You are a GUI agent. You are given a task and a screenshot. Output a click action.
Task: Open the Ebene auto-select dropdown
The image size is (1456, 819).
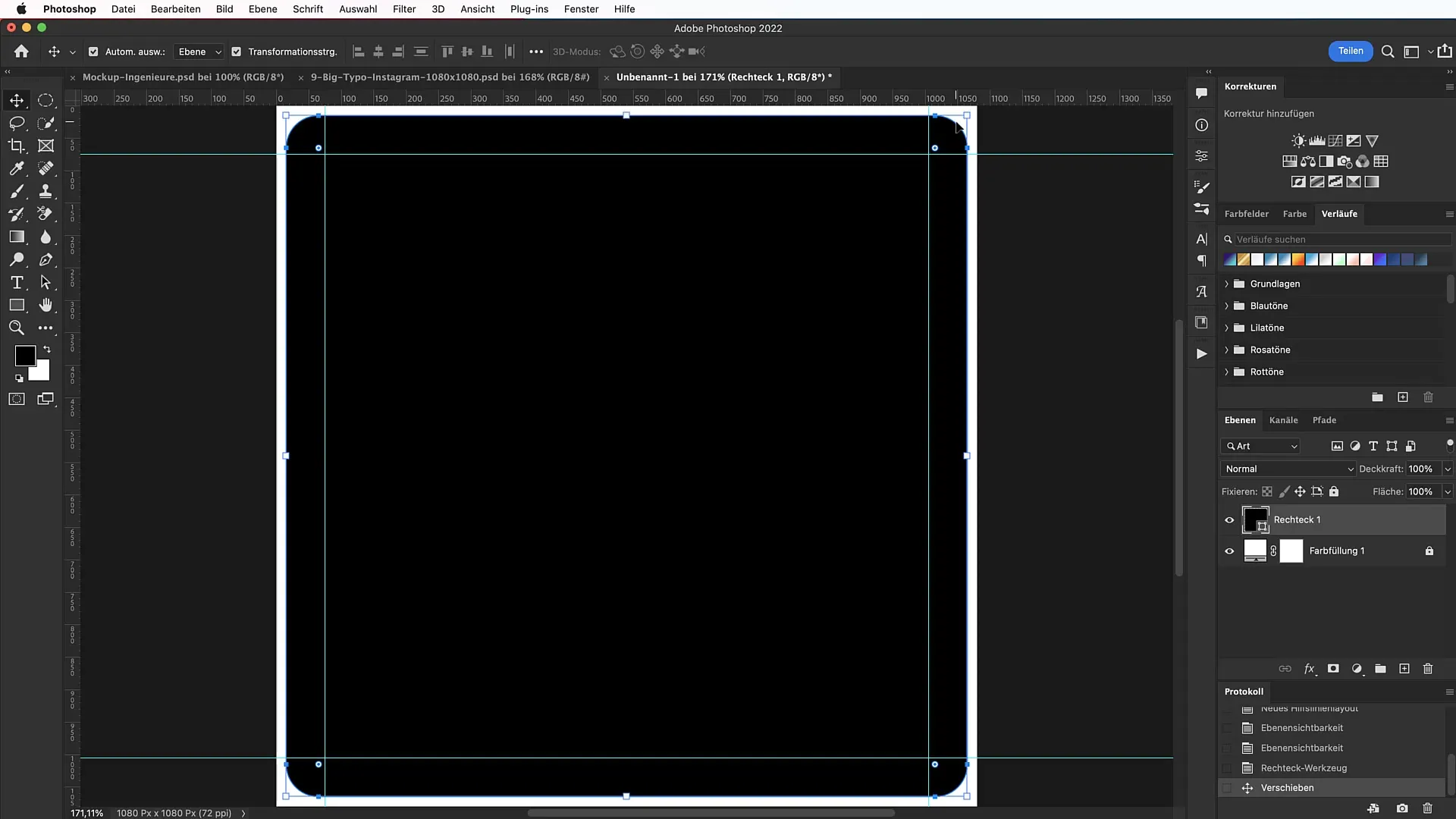pos(199,52)
